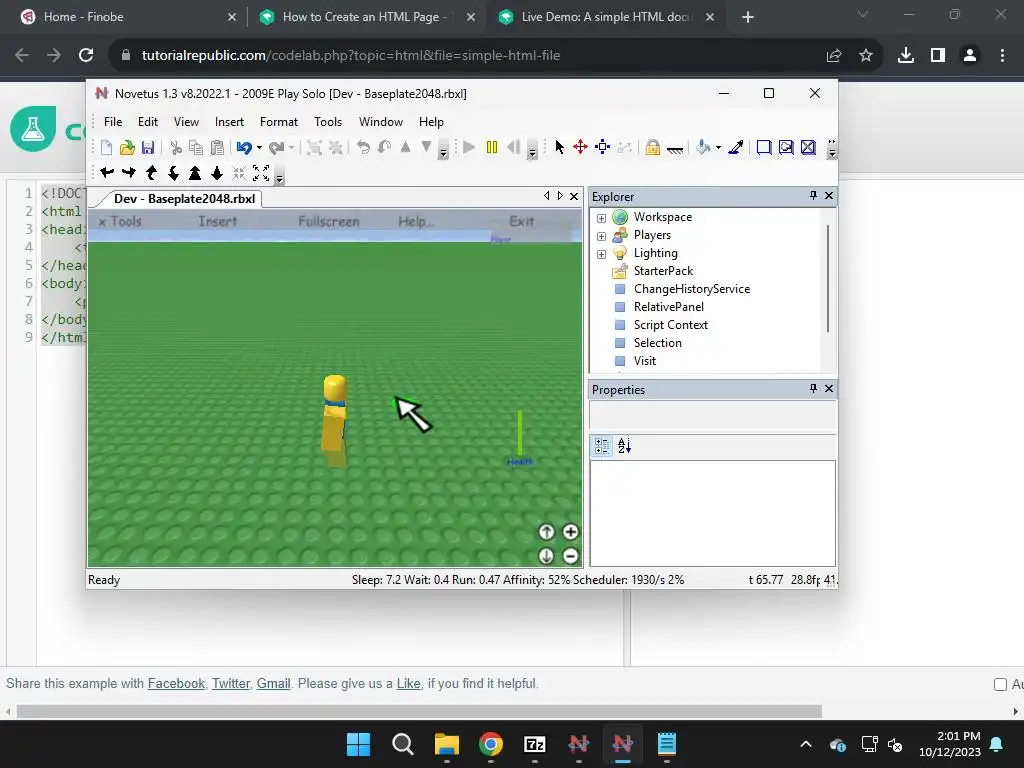The image size is (1024, 768).
Task: Open the Insert menu in menu bar
Action: pos(229,121)
